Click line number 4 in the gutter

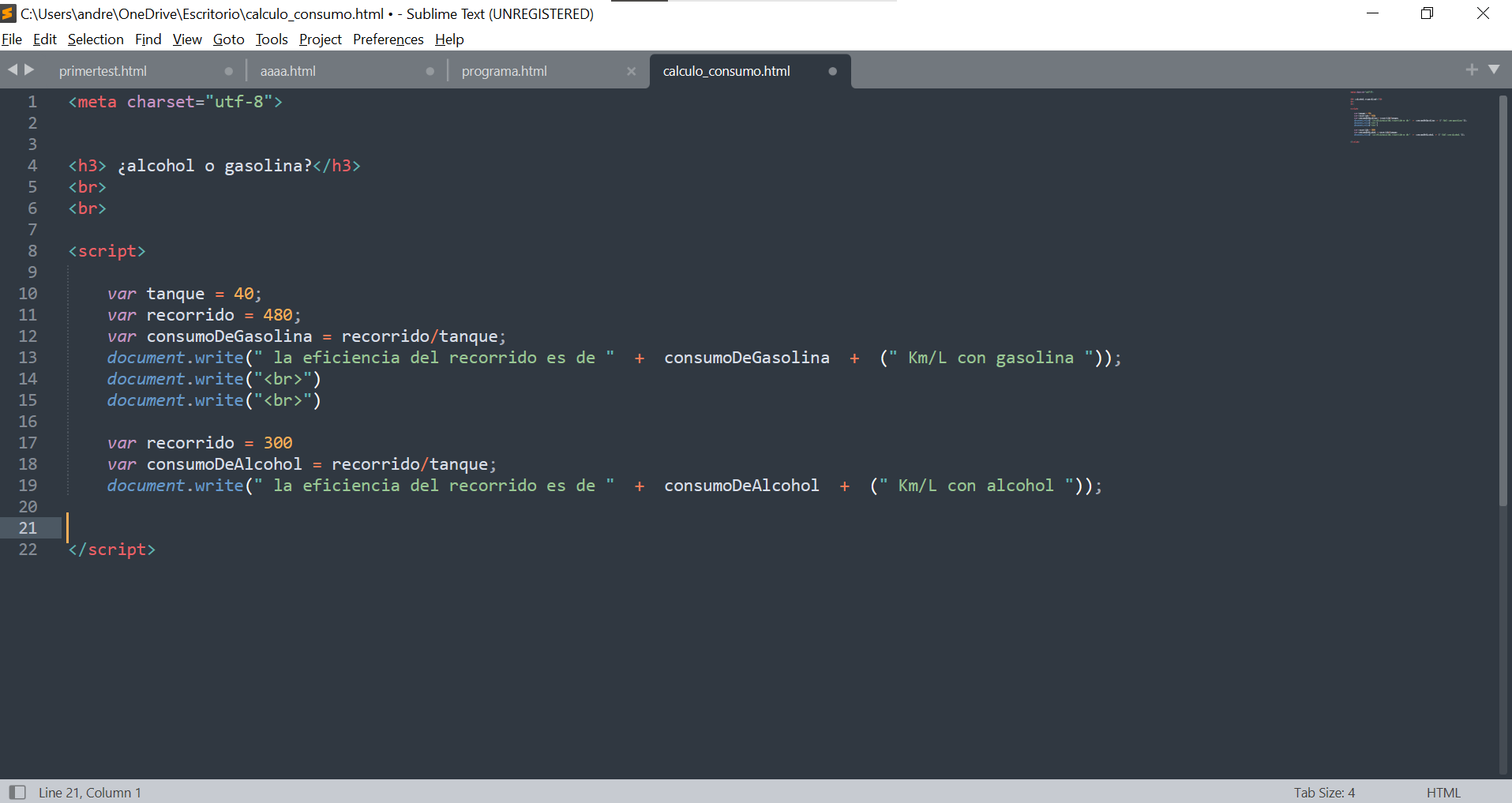(32, 166)
